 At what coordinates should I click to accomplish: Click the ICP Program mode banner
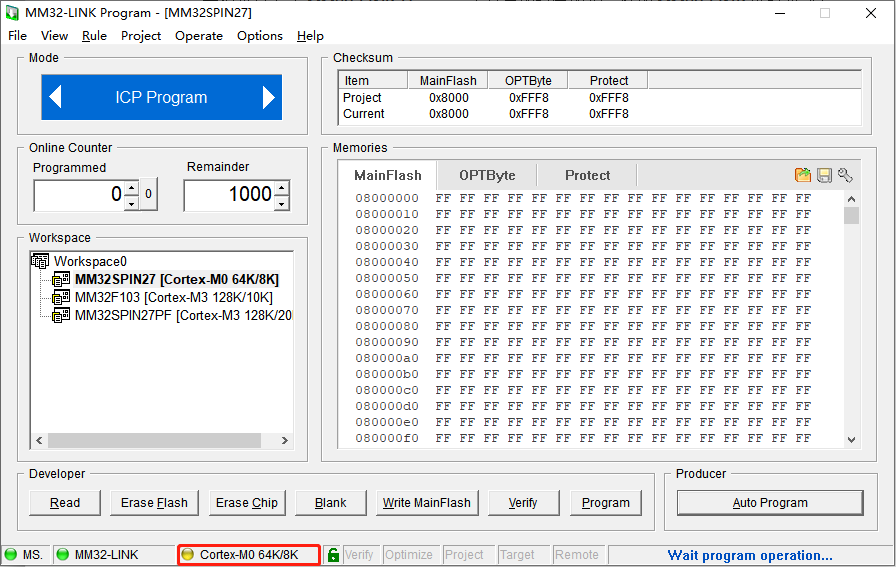point(161,97)
